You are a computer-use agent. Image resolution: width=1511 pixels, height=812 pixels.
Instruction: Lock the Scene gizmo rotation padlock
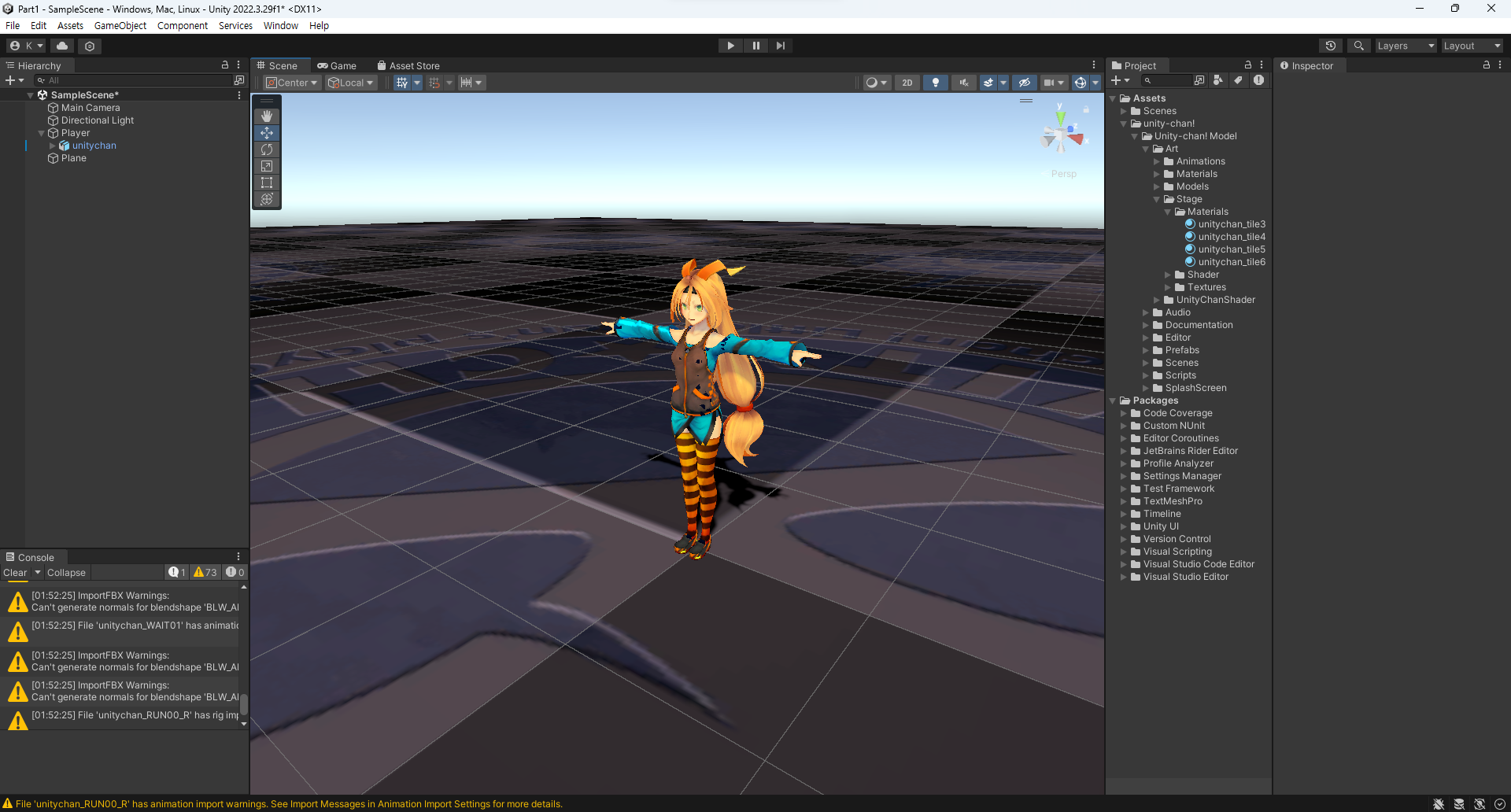1086,110
